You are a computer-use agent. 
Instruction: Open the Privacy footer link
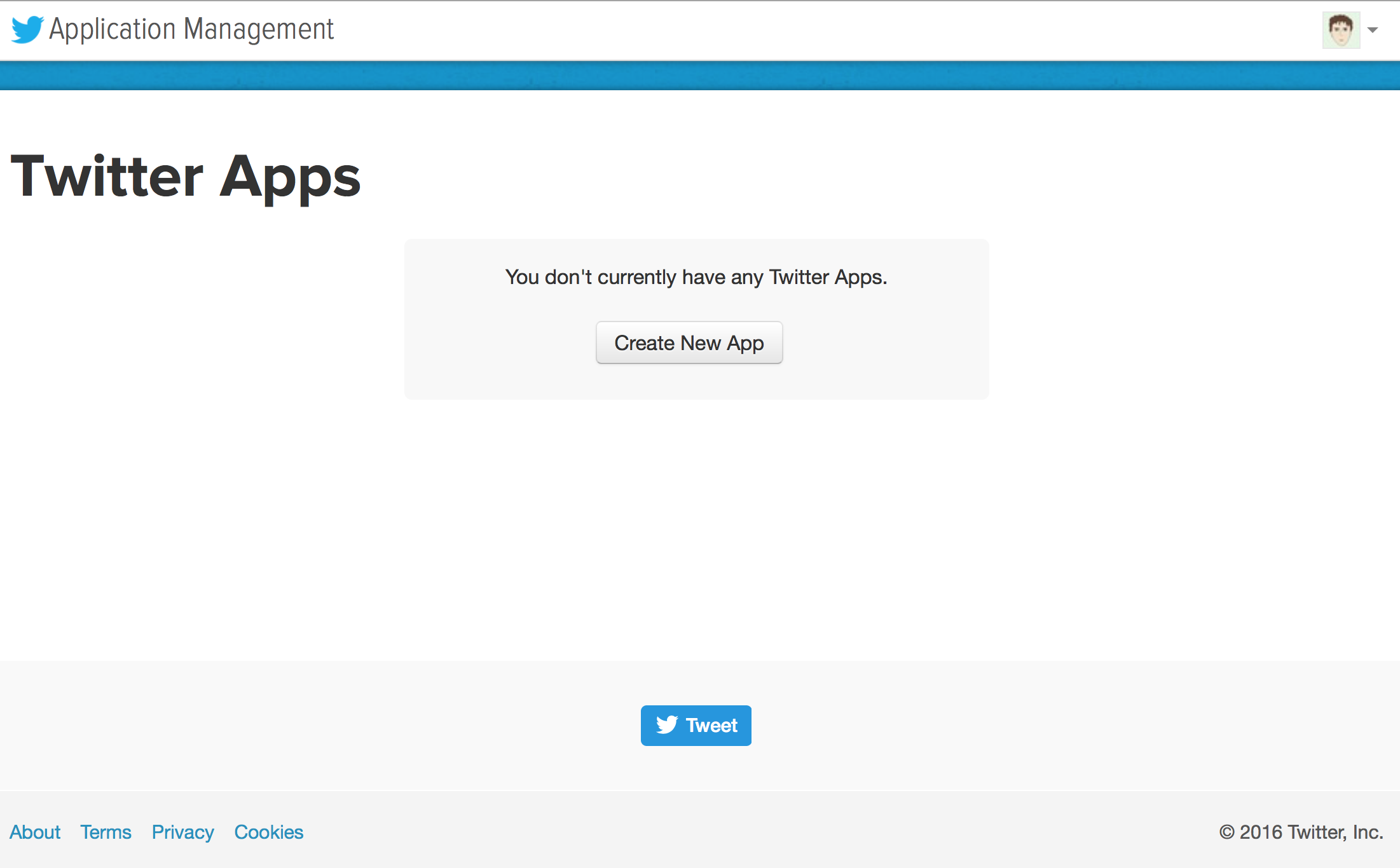(183, 832)
